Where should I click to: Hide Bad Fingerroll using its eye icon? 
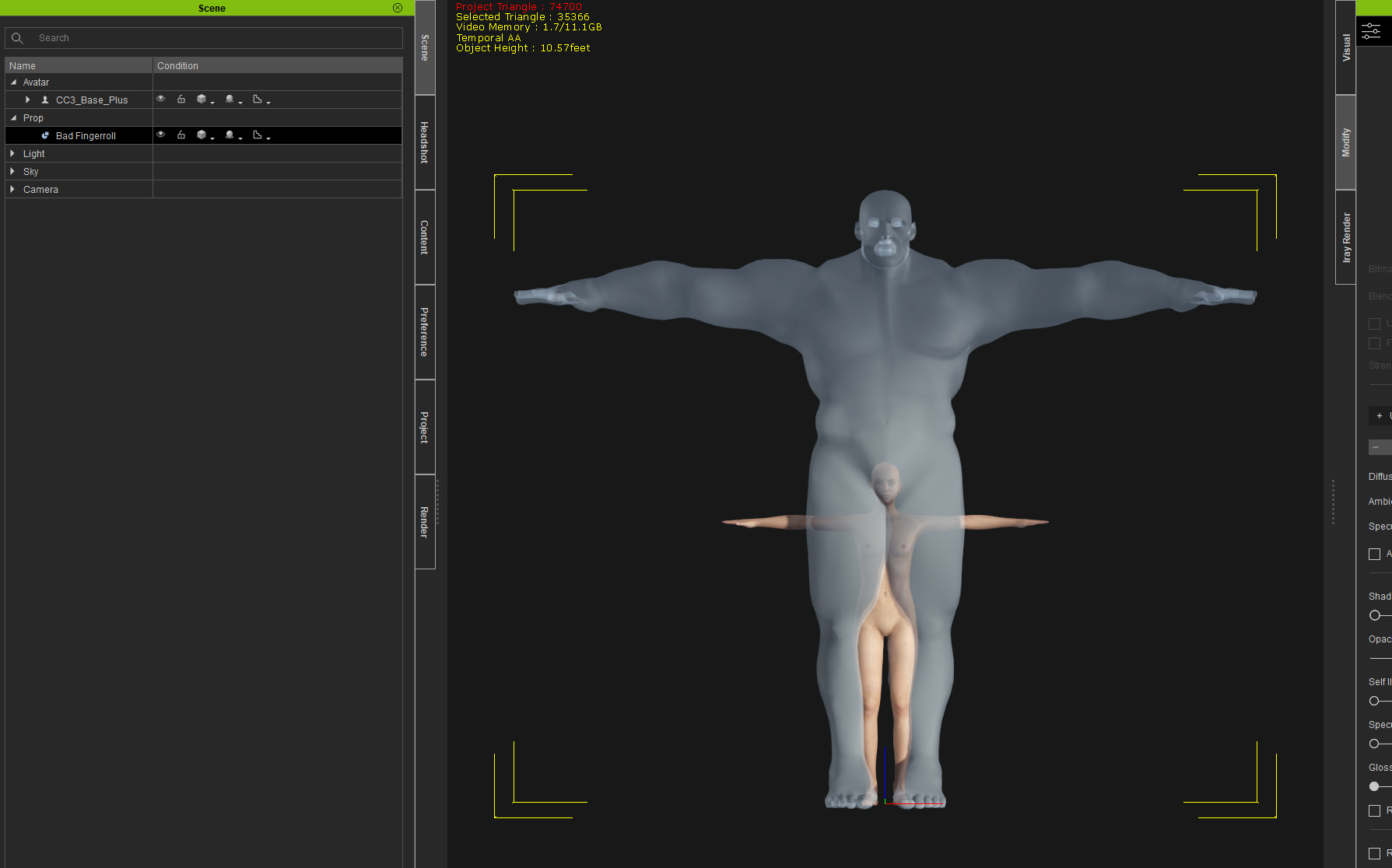[x=161, y=135]
